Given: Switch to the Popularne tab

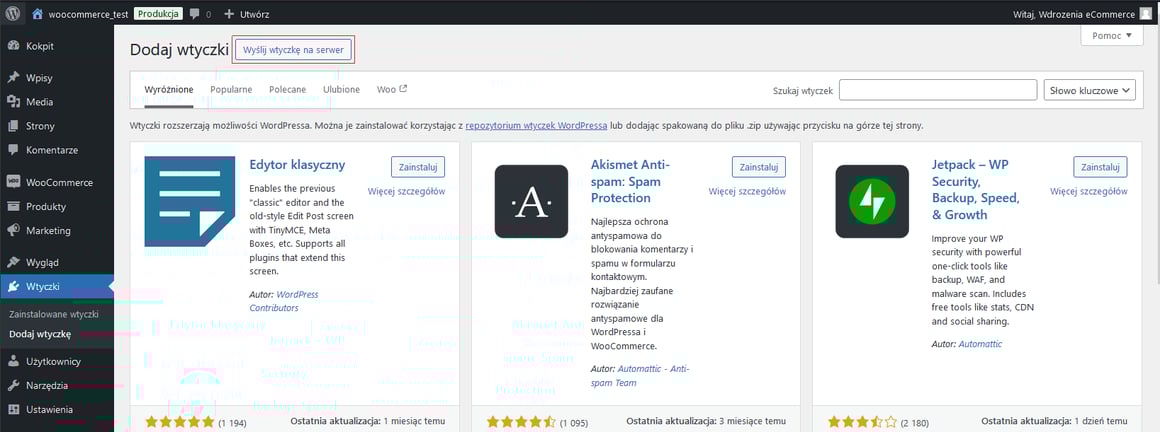Looking at the screenshot, I should pyautogui.click(x=231, y=90).
